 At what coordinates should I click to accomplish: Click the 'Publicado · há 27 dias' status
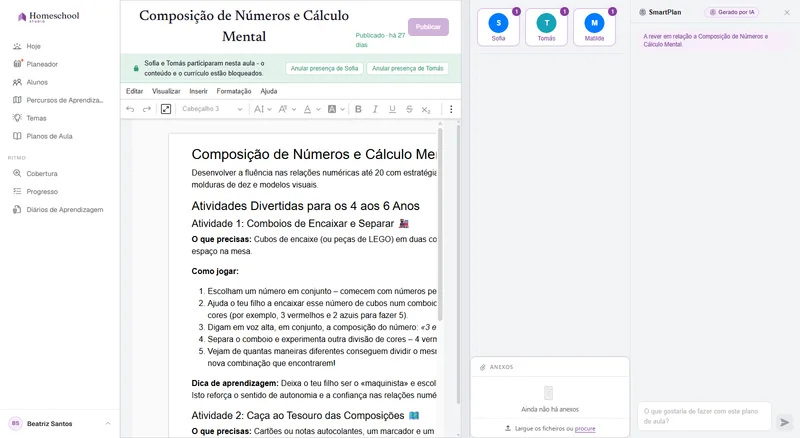pyautogui.click(x=380, y=40)
